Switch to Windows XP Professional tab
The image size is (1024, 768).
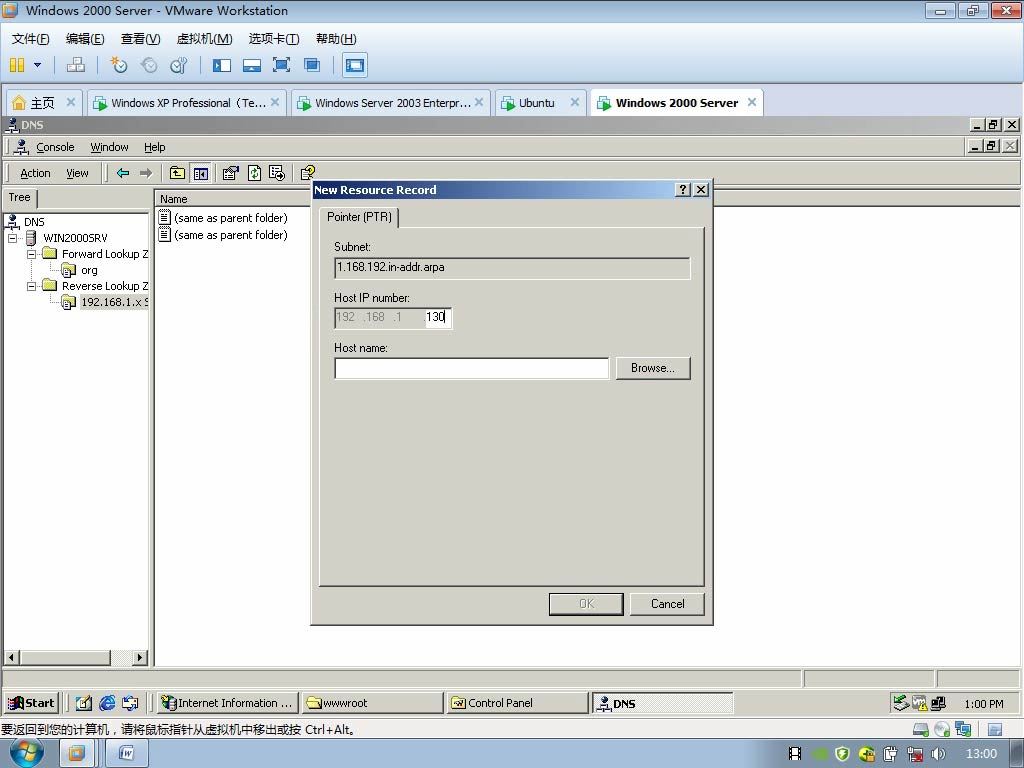point(187,103)
